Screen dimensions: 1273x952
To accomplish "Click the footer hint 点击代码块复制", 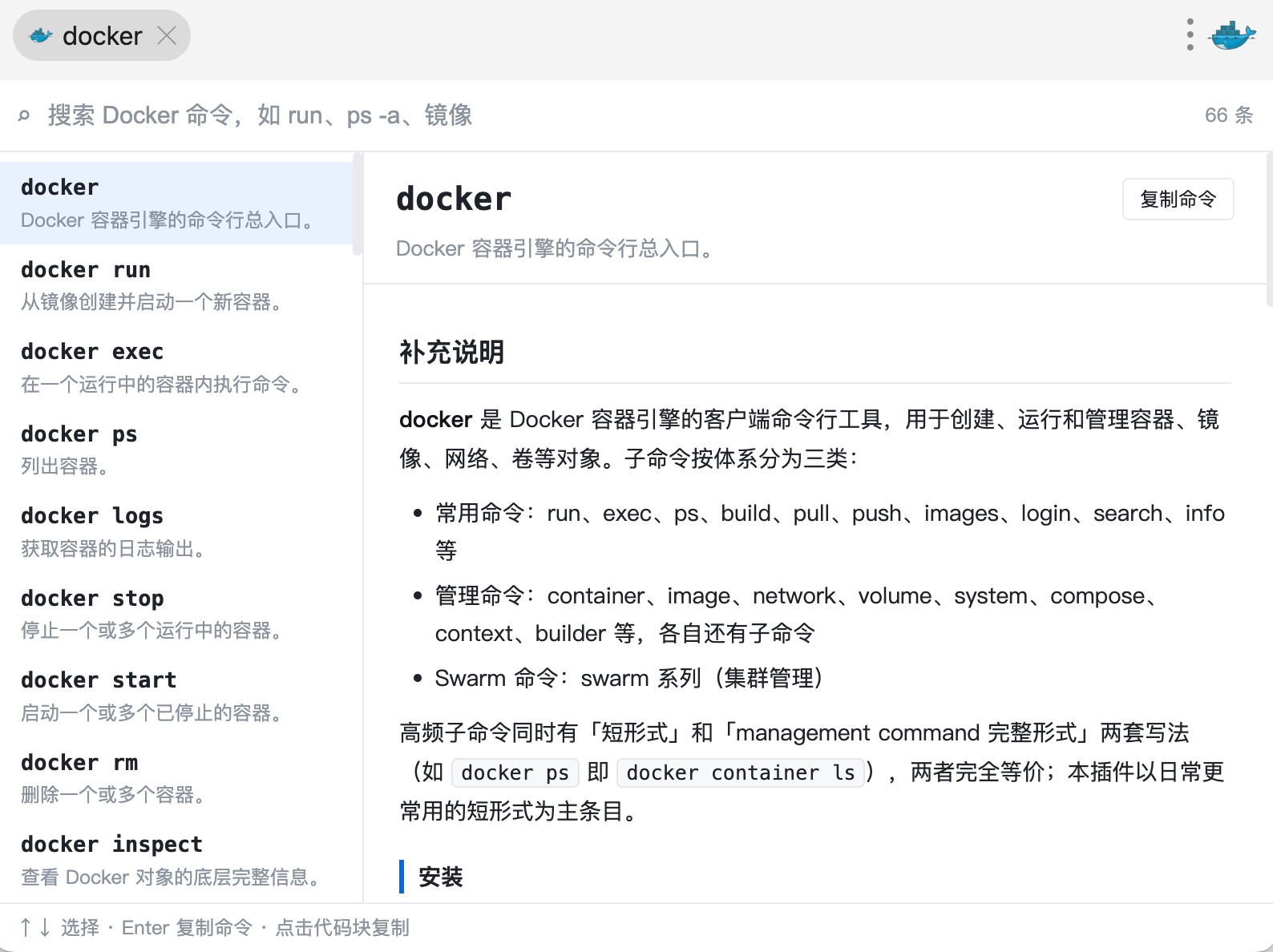I will (342, 928).
